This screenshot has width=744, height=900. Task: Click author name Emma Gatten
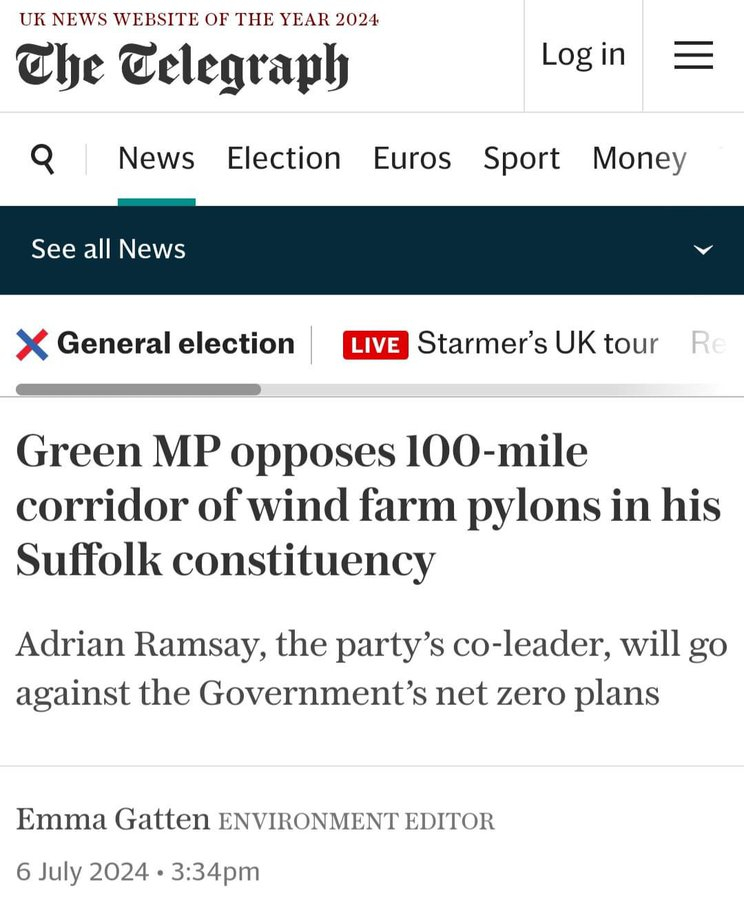(x=112, y=821)
